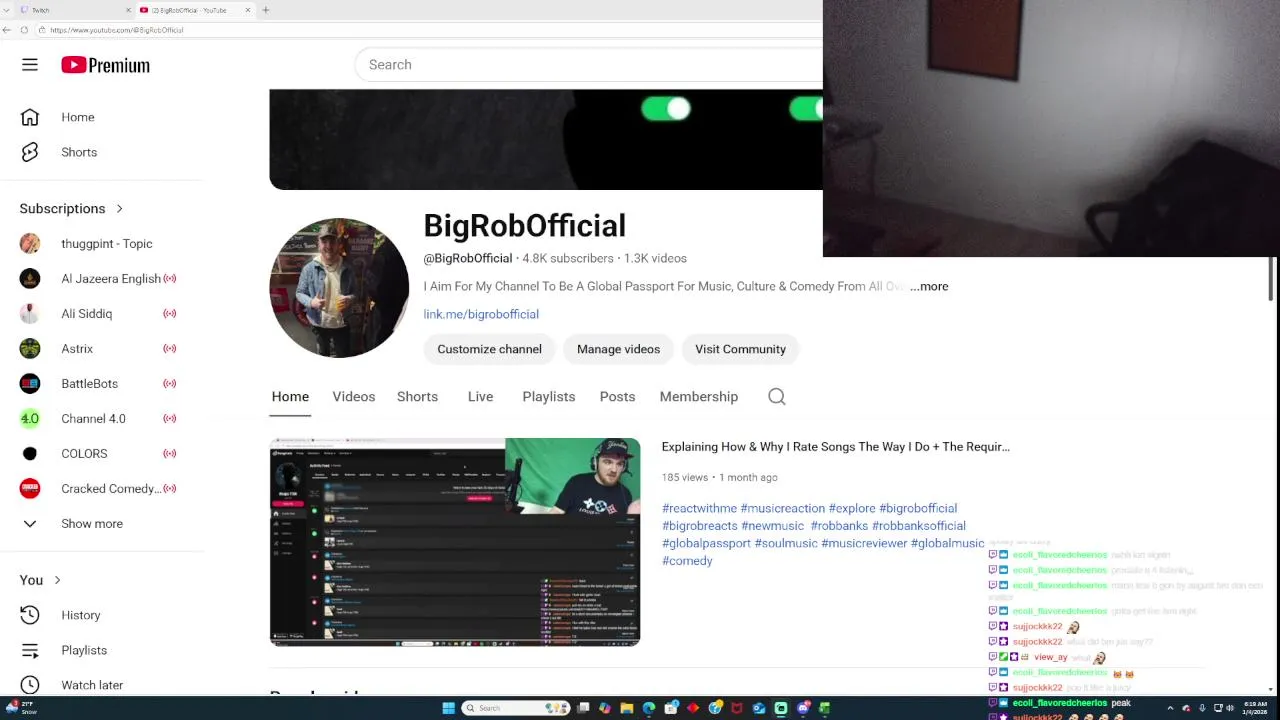Select the BigRobOfficial YouTube browser tab

pos(195,10)
